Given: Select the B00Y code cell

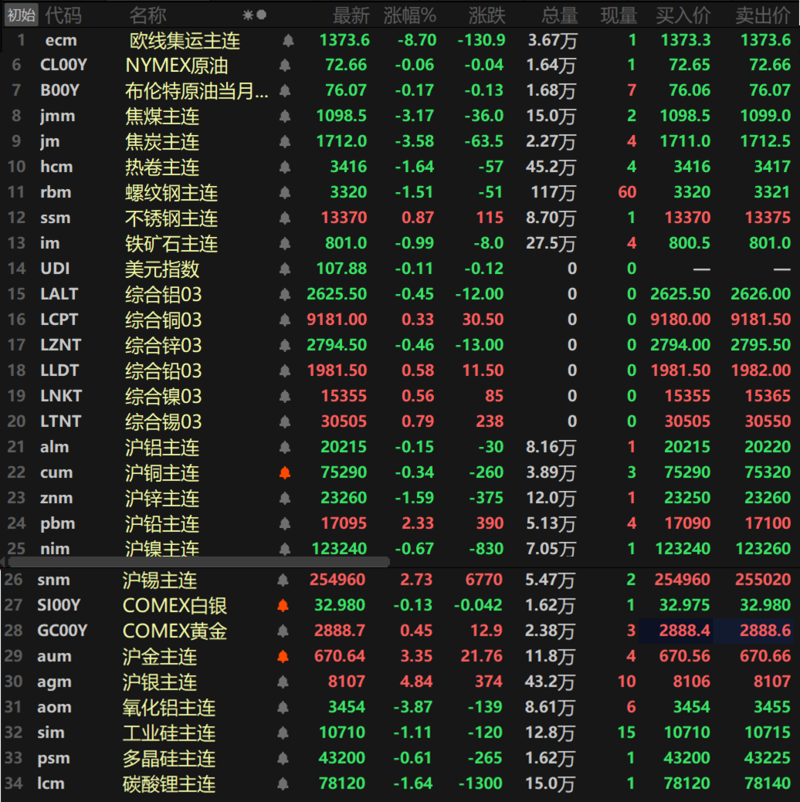Looking at the screenshot, I should [60, 91].
